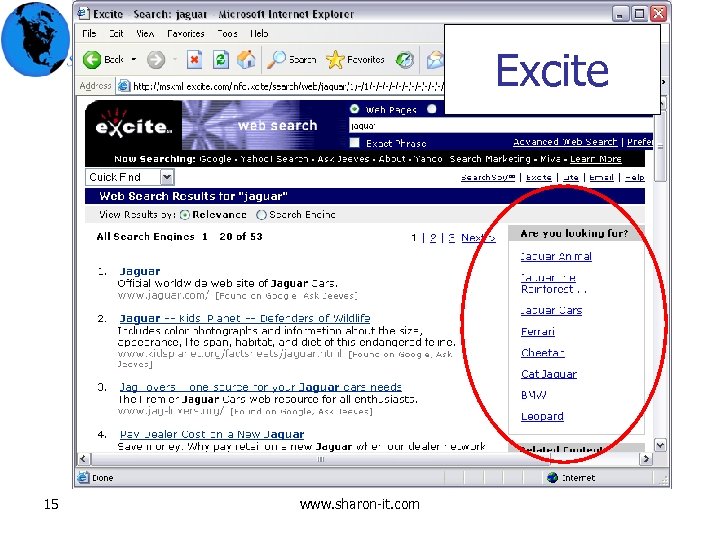Open the File menu
This screenshot has height=540, width=720.
tap(89, 34)
